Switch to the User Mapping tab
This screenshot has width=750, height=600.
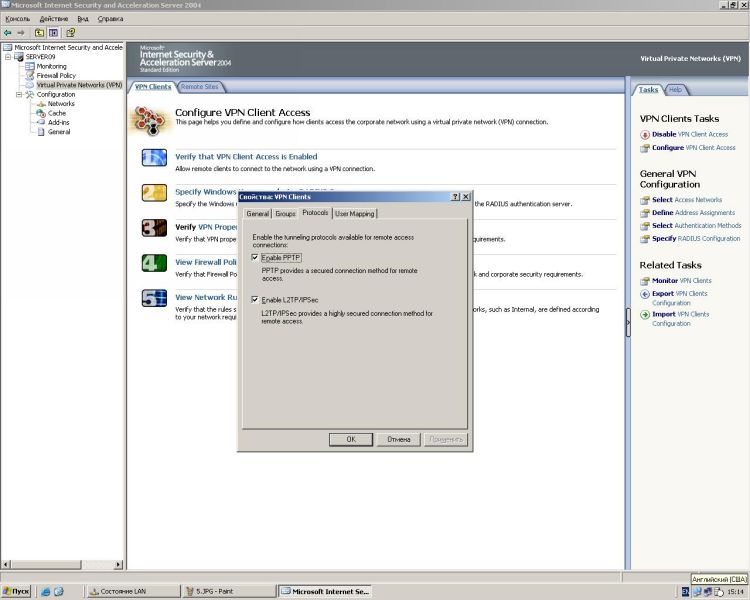pos(354,213)
